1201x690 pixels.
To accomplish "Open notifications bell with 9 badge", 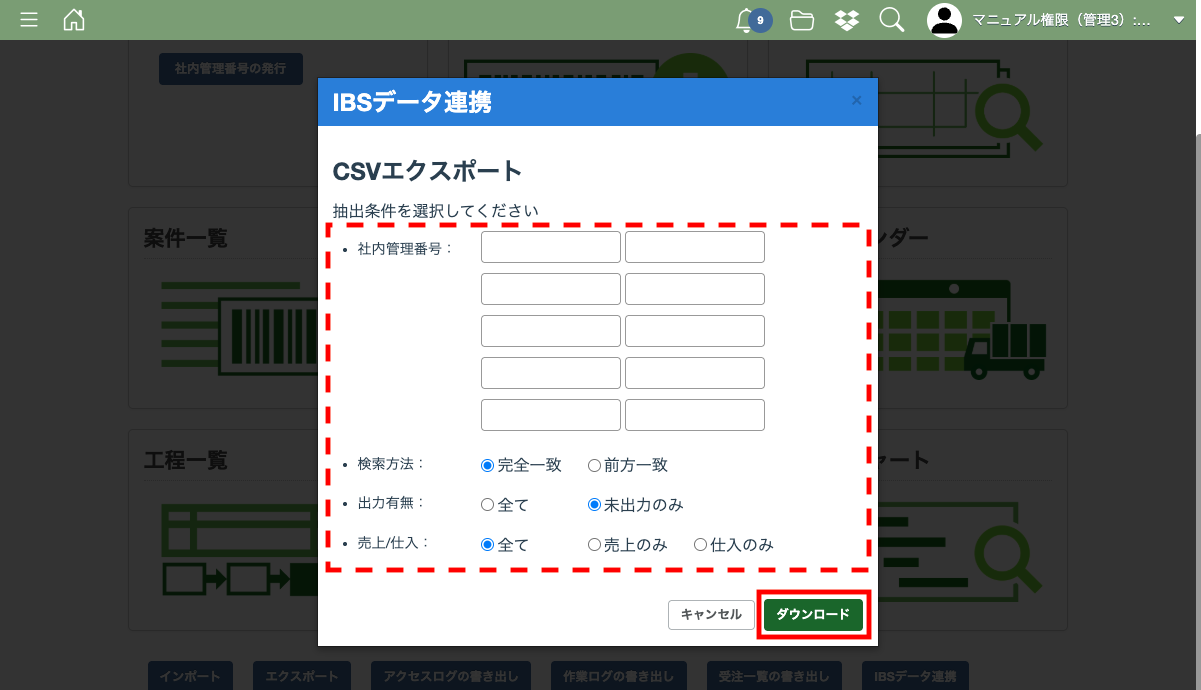I will pos(745,20).
